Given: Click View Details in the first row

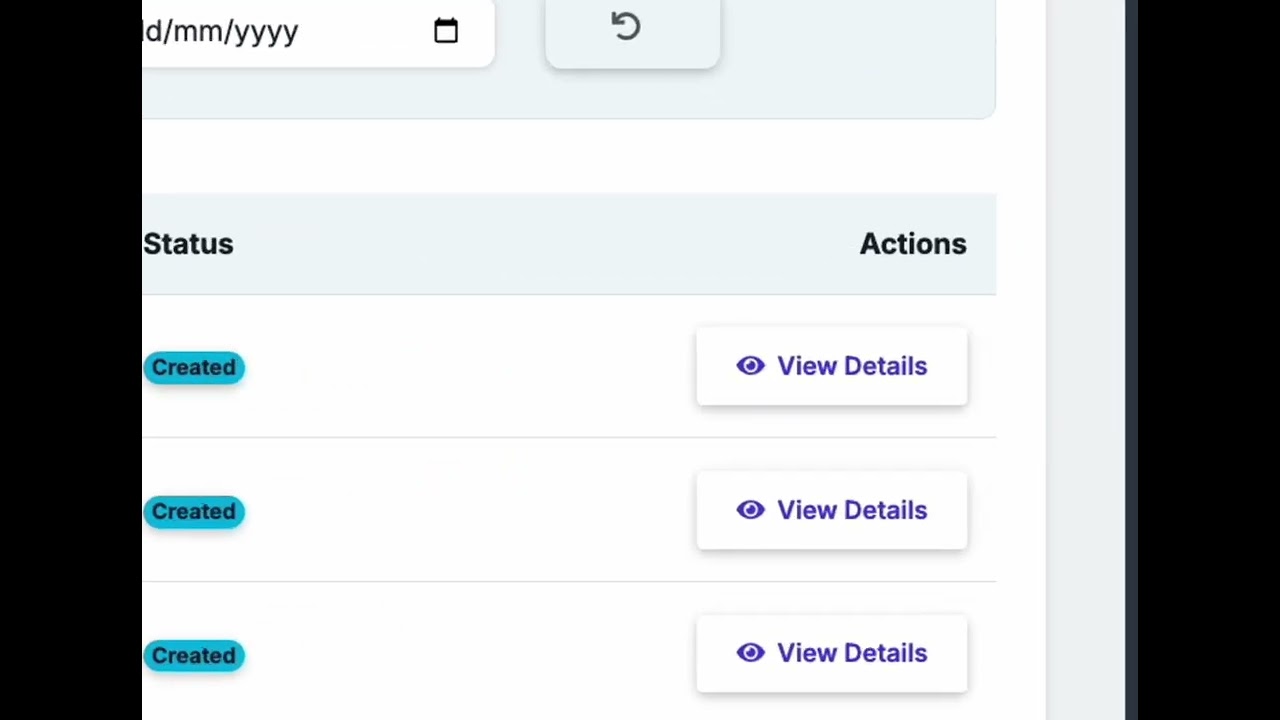Looking at the screenshot, I should click(x=832, y=366).
